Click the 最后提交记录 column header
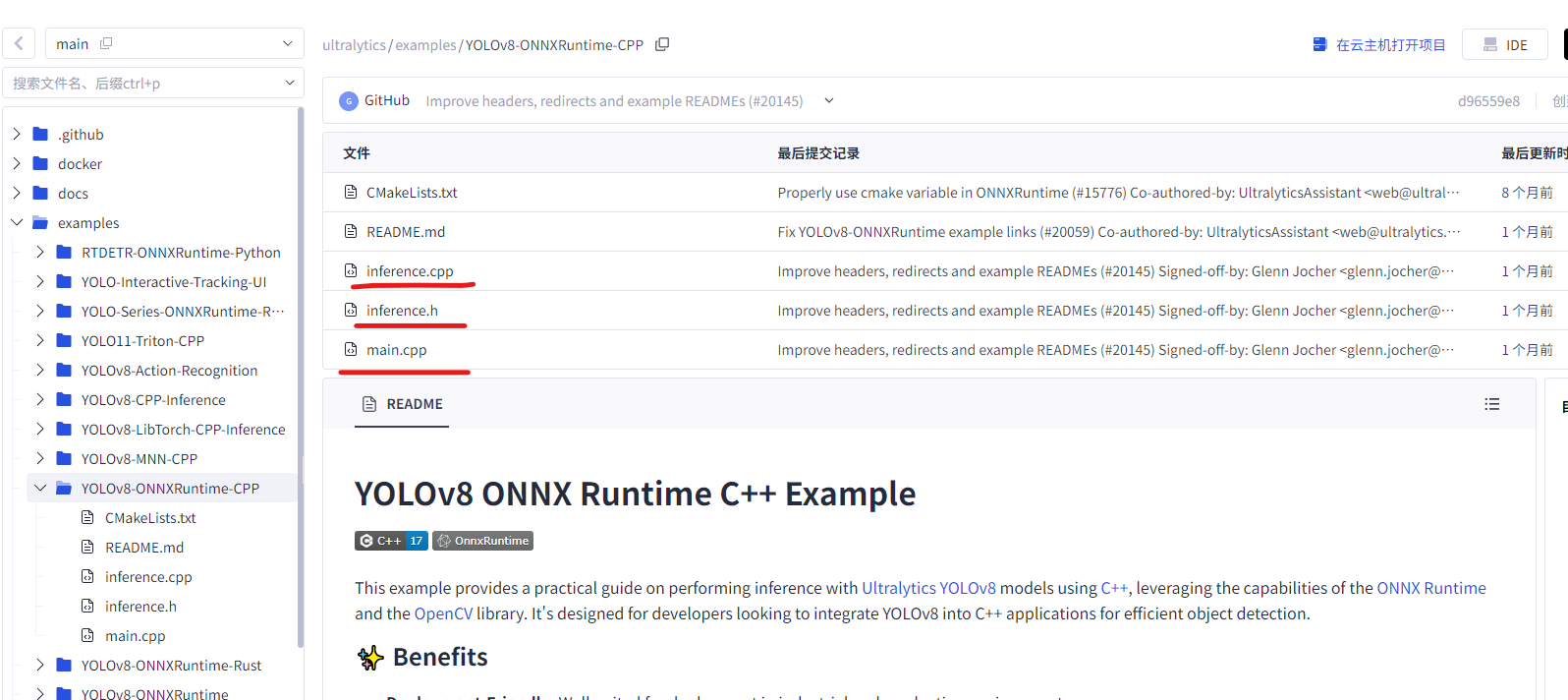 point(818,153)
